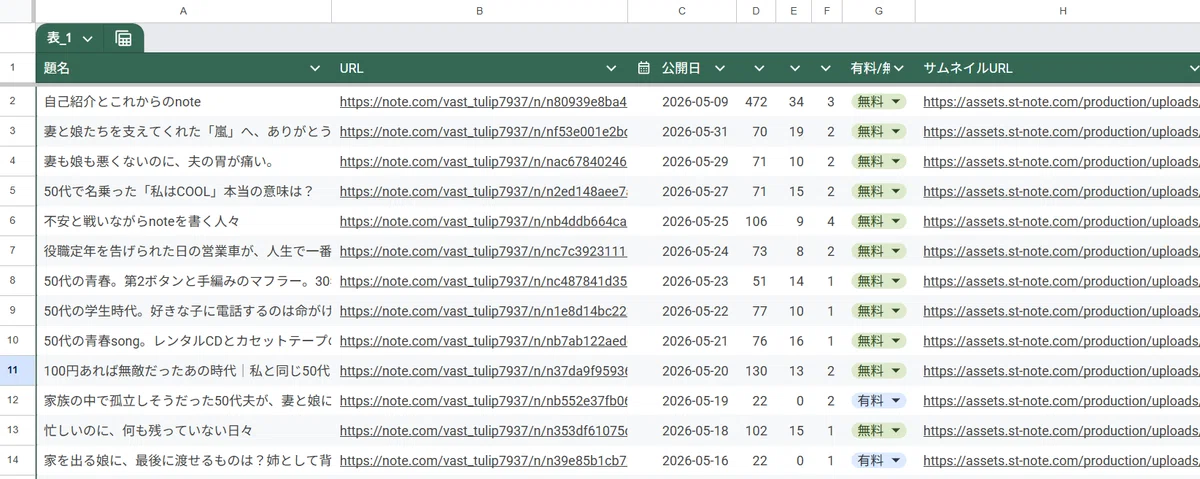
Task: Select the date cell 2026-05-20
Action: point(682,372)
